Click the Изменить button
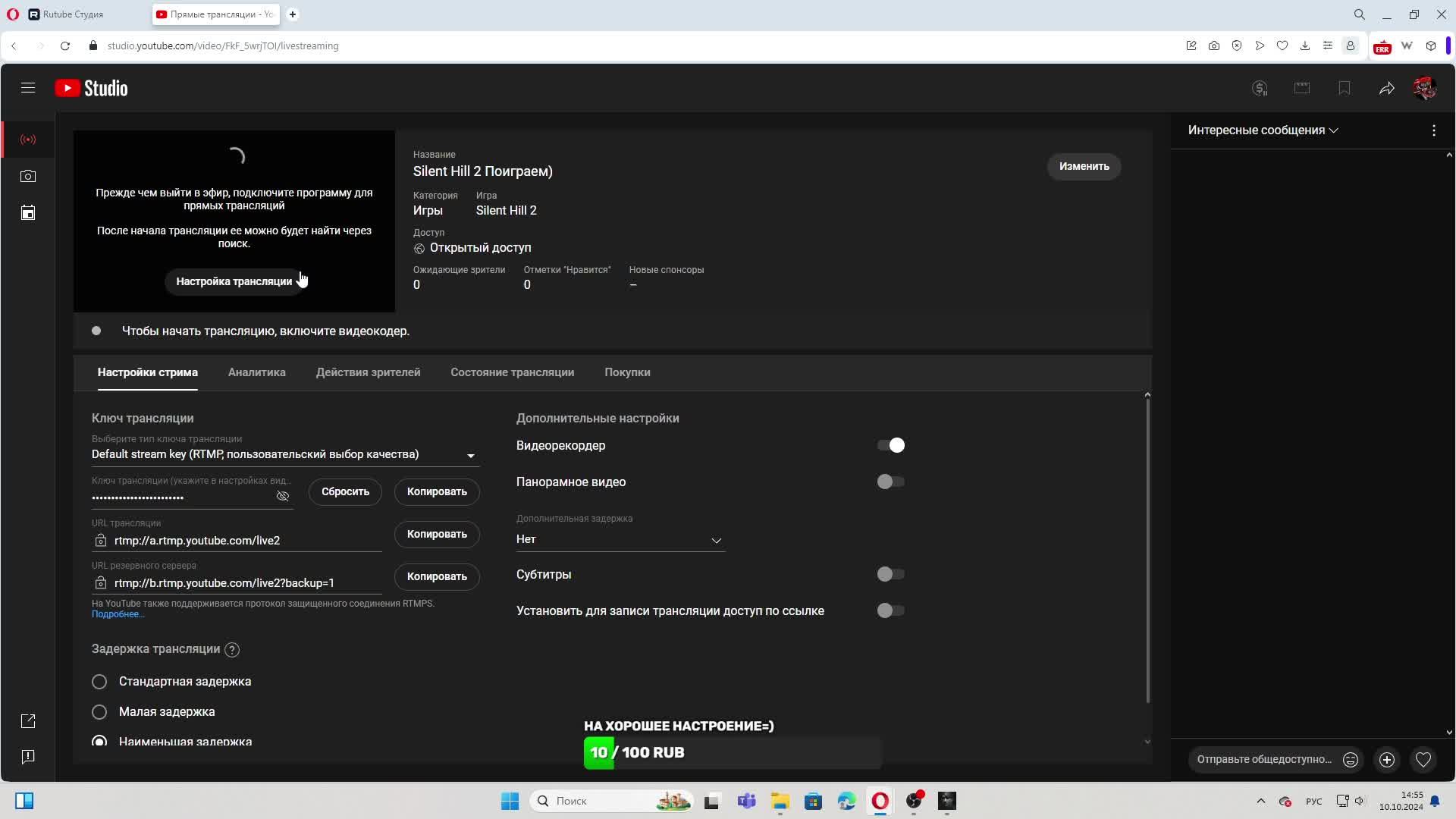1456x819 pixels. click(x=1084, y=166)
